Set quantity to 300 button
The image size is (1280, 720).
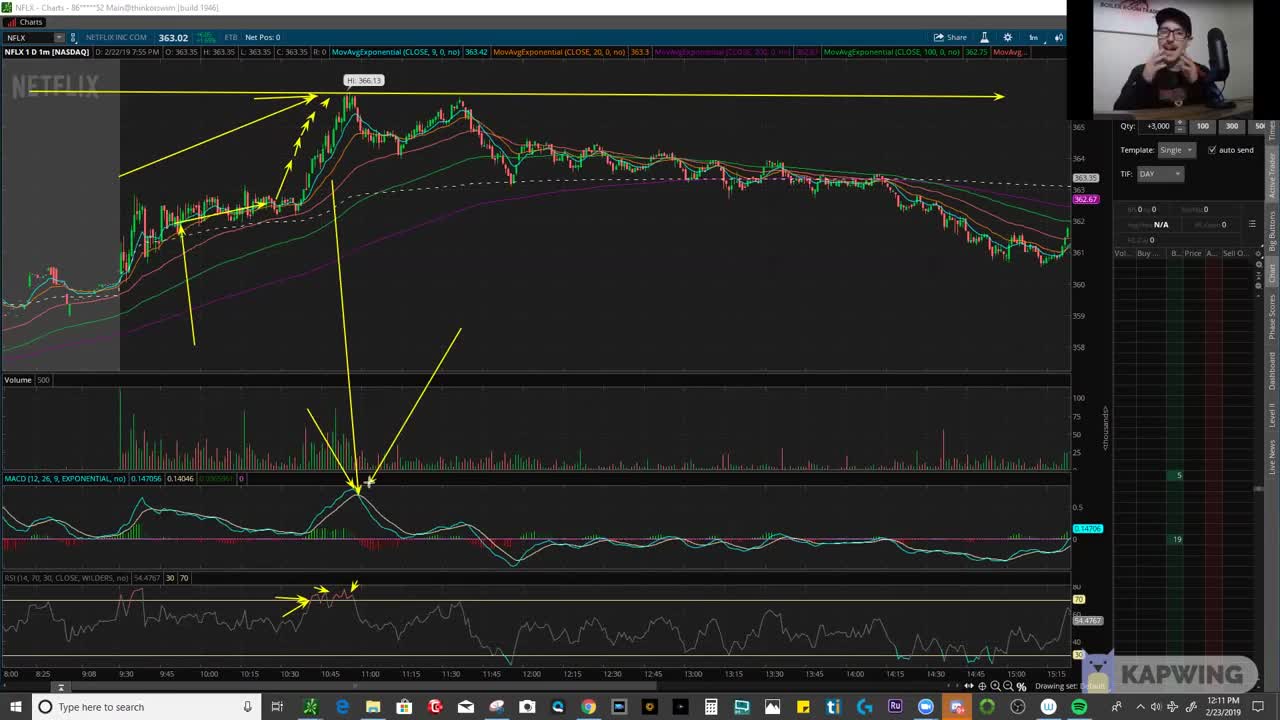1232,126
